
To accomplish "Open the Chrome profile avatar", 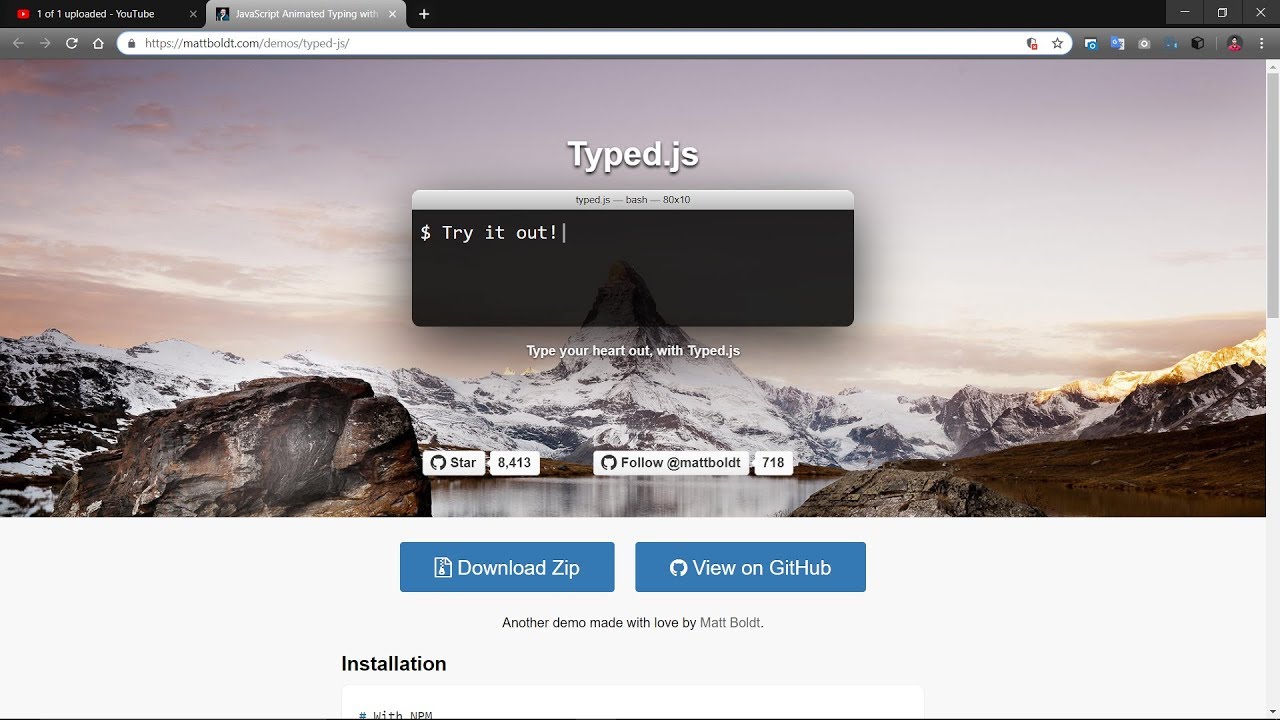I will [1234, 43].
